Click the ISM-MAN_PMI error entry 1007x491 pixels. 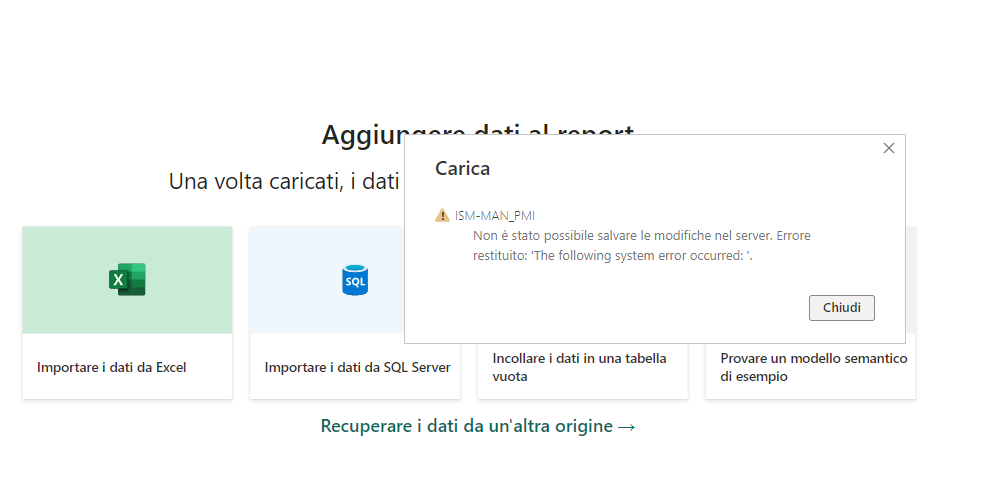495,216
